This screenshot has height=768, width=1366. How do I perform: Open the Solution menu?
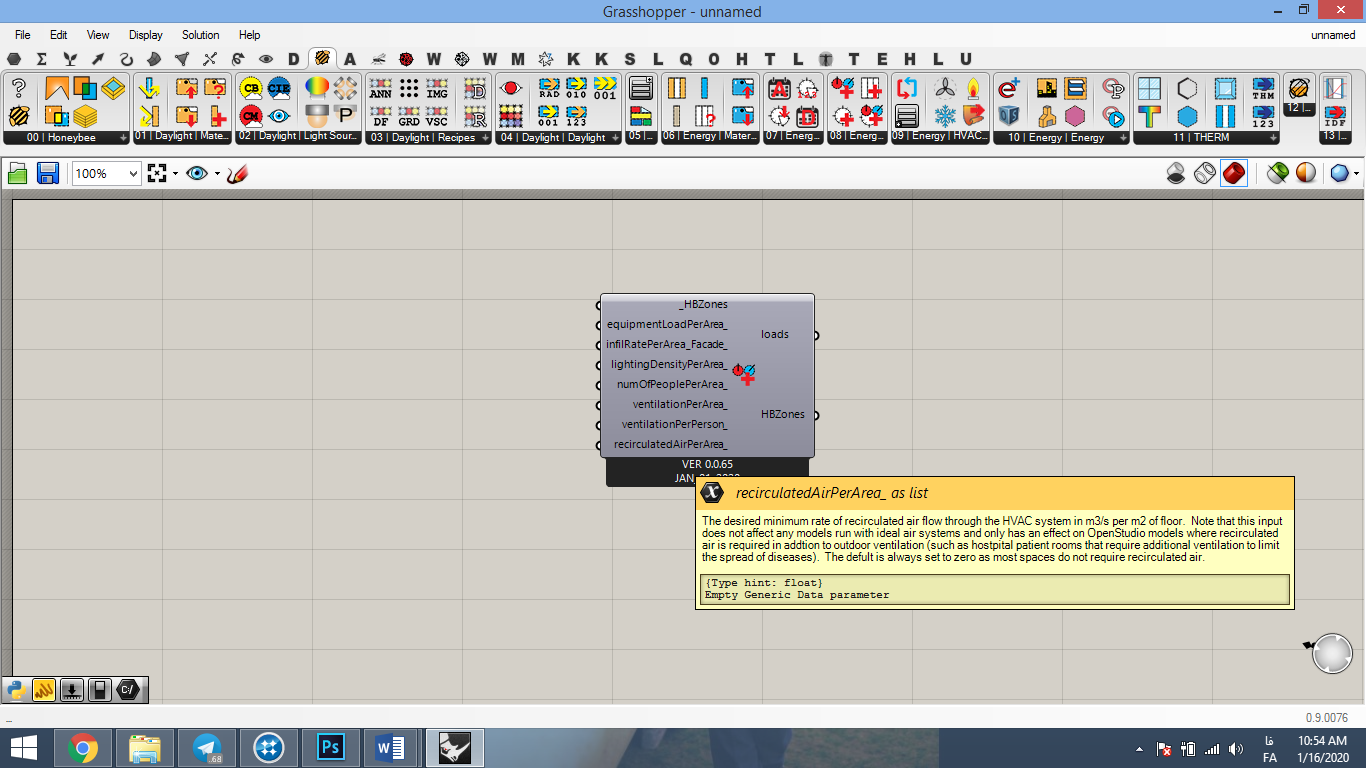point(200,35)
